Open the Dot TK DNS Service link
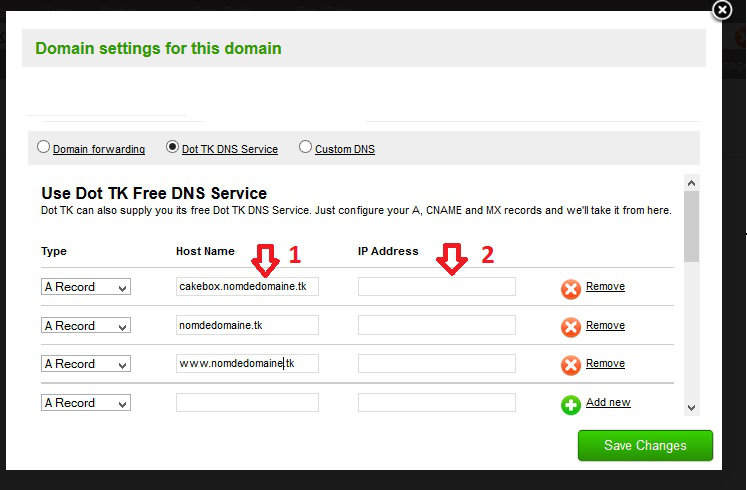747x490 pixels. [x=230, y=149]
